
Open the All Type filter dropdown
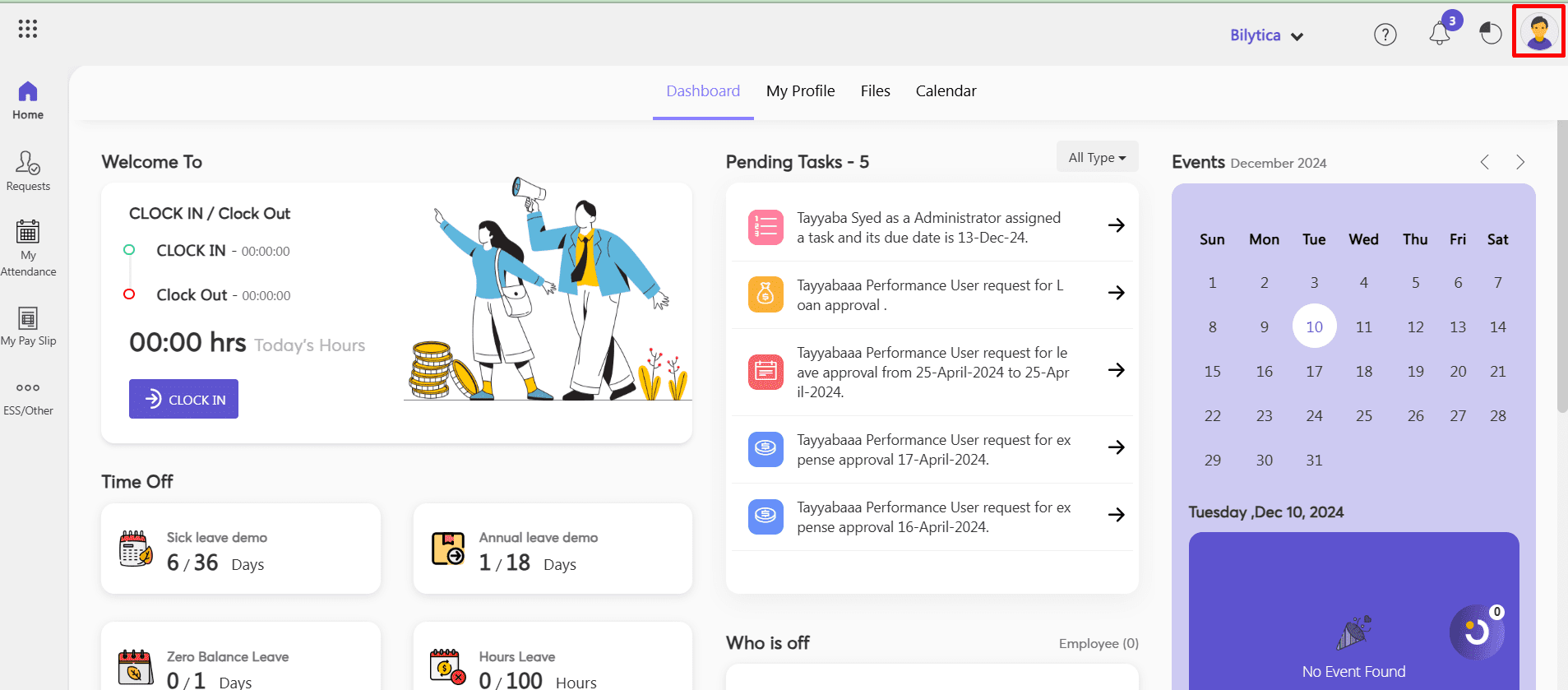click(1097, 157)
